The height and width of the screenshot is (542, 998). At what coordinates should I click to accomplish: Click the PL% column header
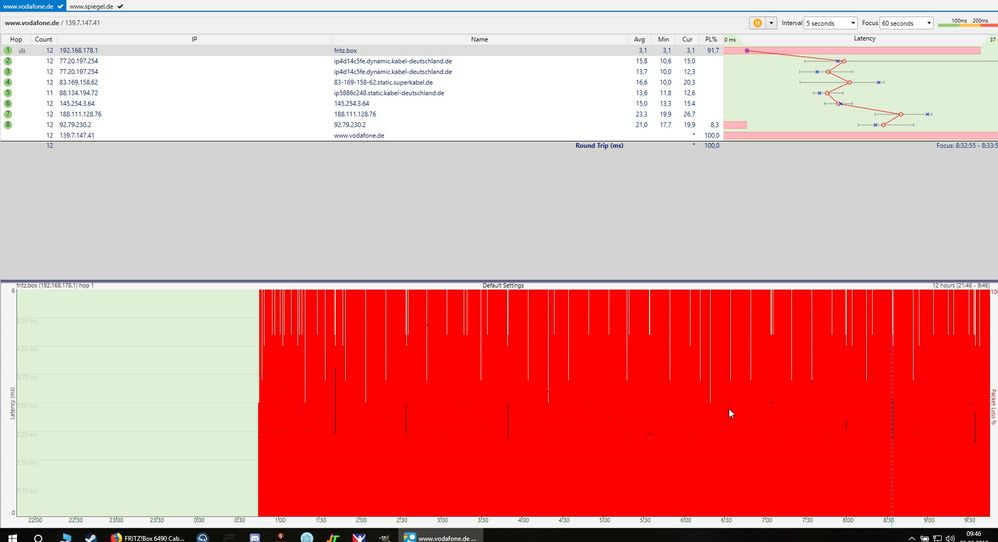[x=710, y=39]
